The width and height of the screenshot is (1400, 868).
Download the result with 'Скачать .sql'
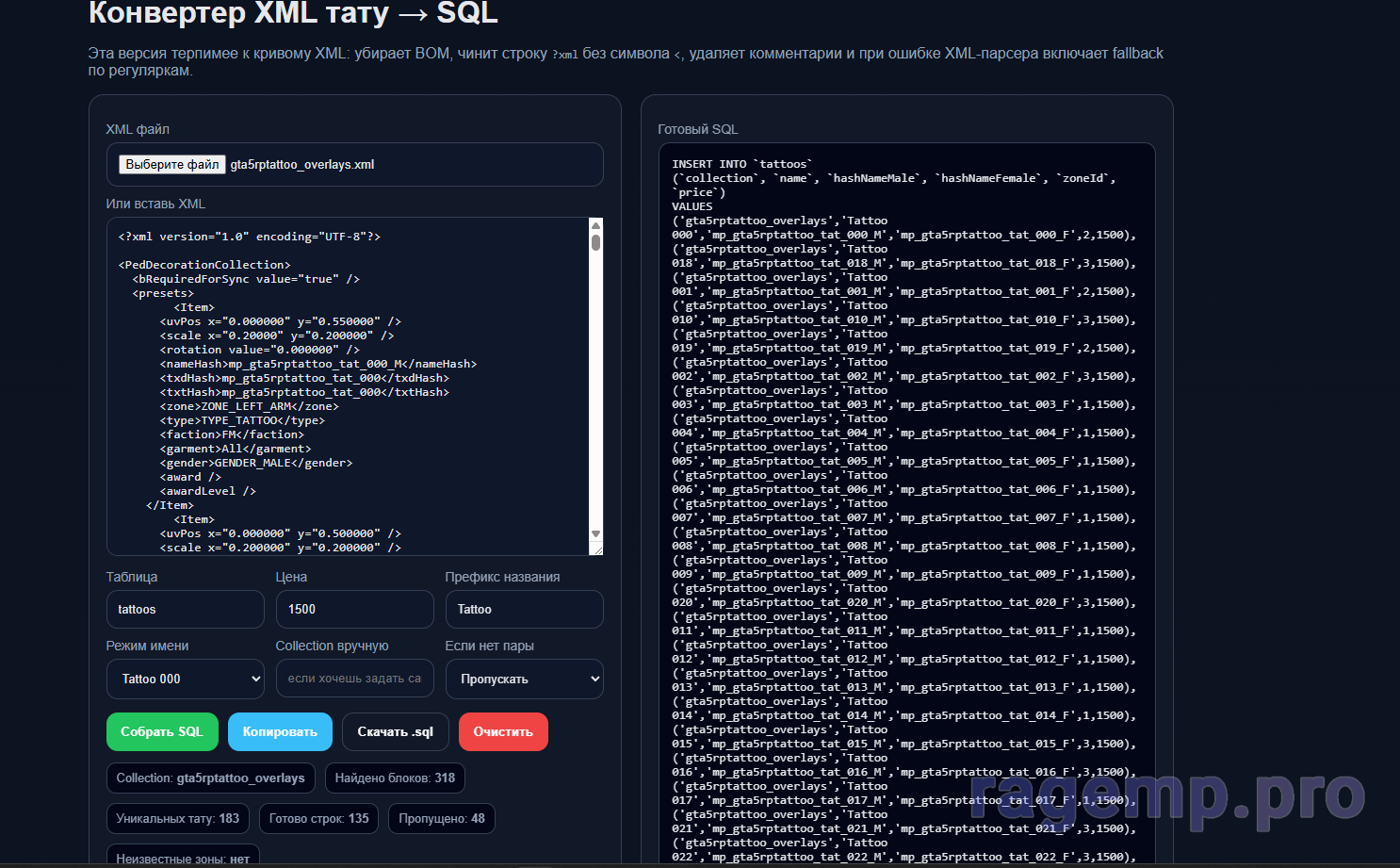[x=396, y=732]
